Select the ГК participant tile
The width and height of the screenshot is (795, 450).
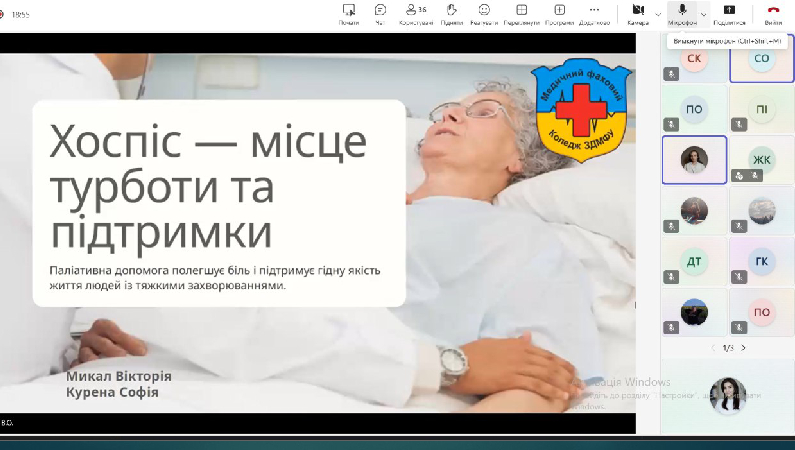762,261
